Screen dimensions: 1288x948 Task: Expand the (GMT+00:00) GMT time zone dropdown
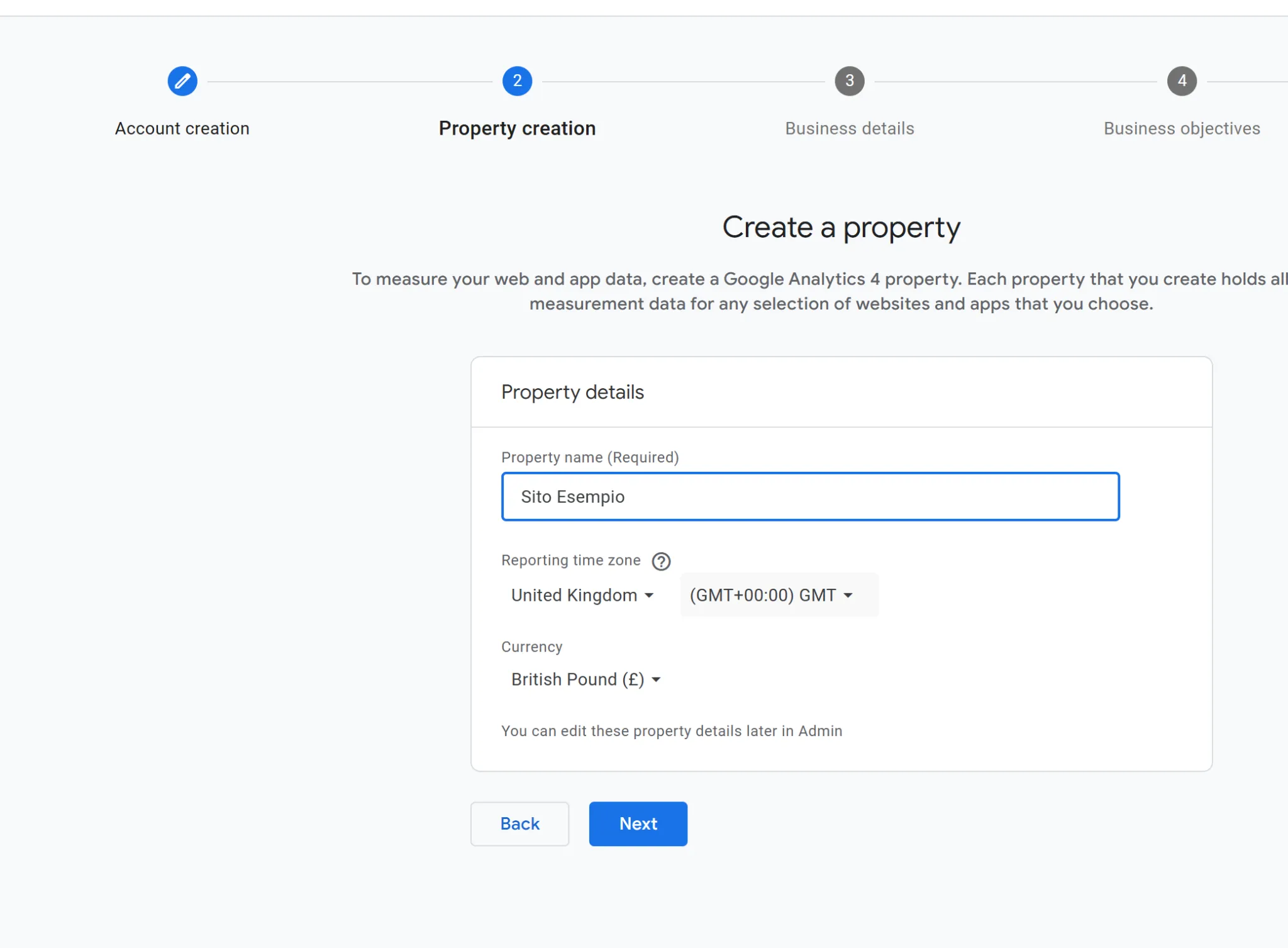(x=772, y=595)
